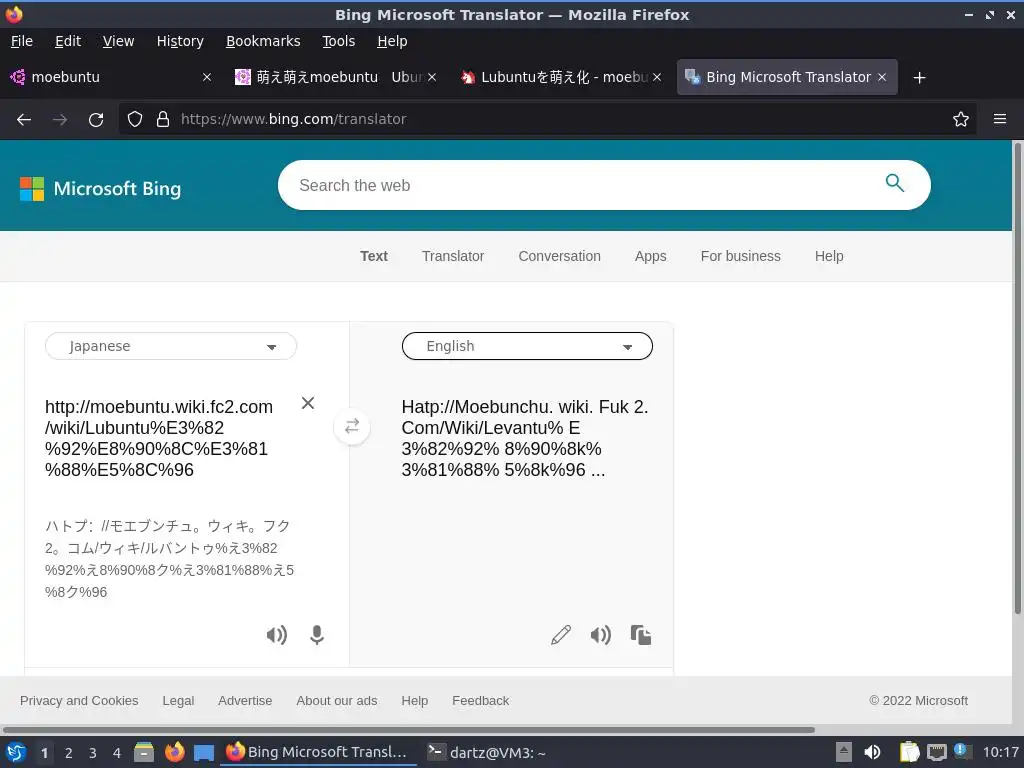Open the View menu
This screenshot has width=1024, height=768.
(x=118, y=41)
